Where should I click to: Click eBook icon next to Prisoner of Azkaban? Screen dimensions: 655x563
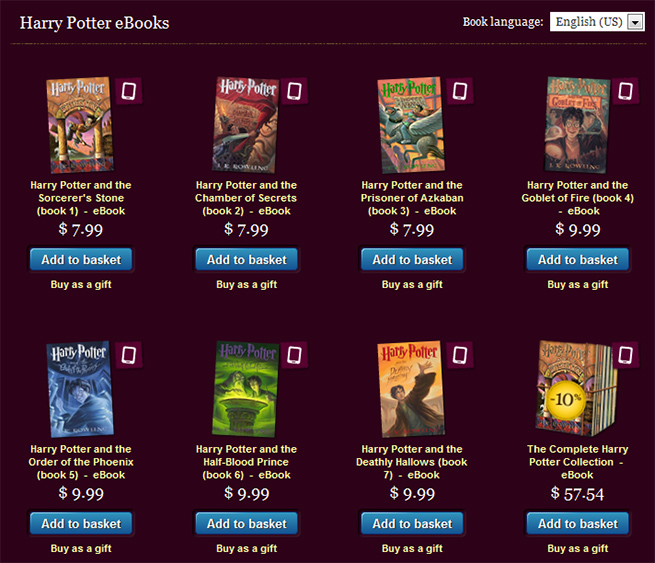[x=460, y=91]
